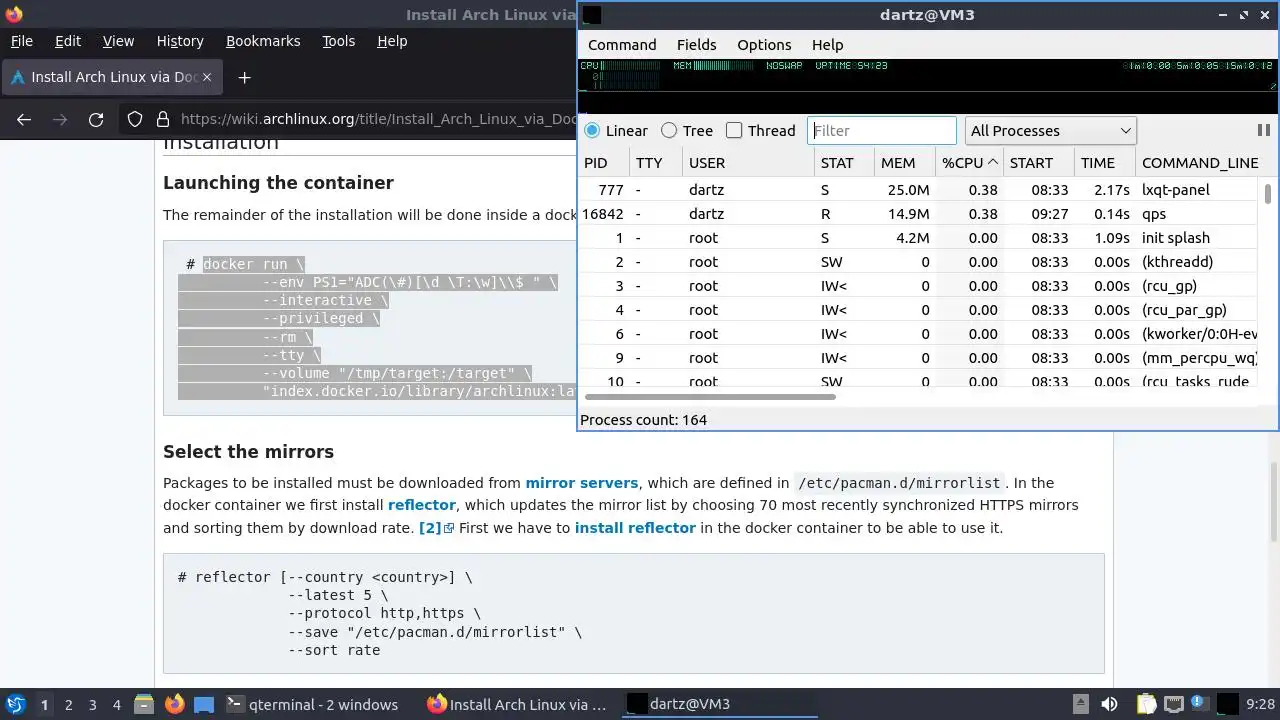Screen dimensions: 1280x720
Task: Open the clipboard manager tray icon
Action: click(1146, 705)
